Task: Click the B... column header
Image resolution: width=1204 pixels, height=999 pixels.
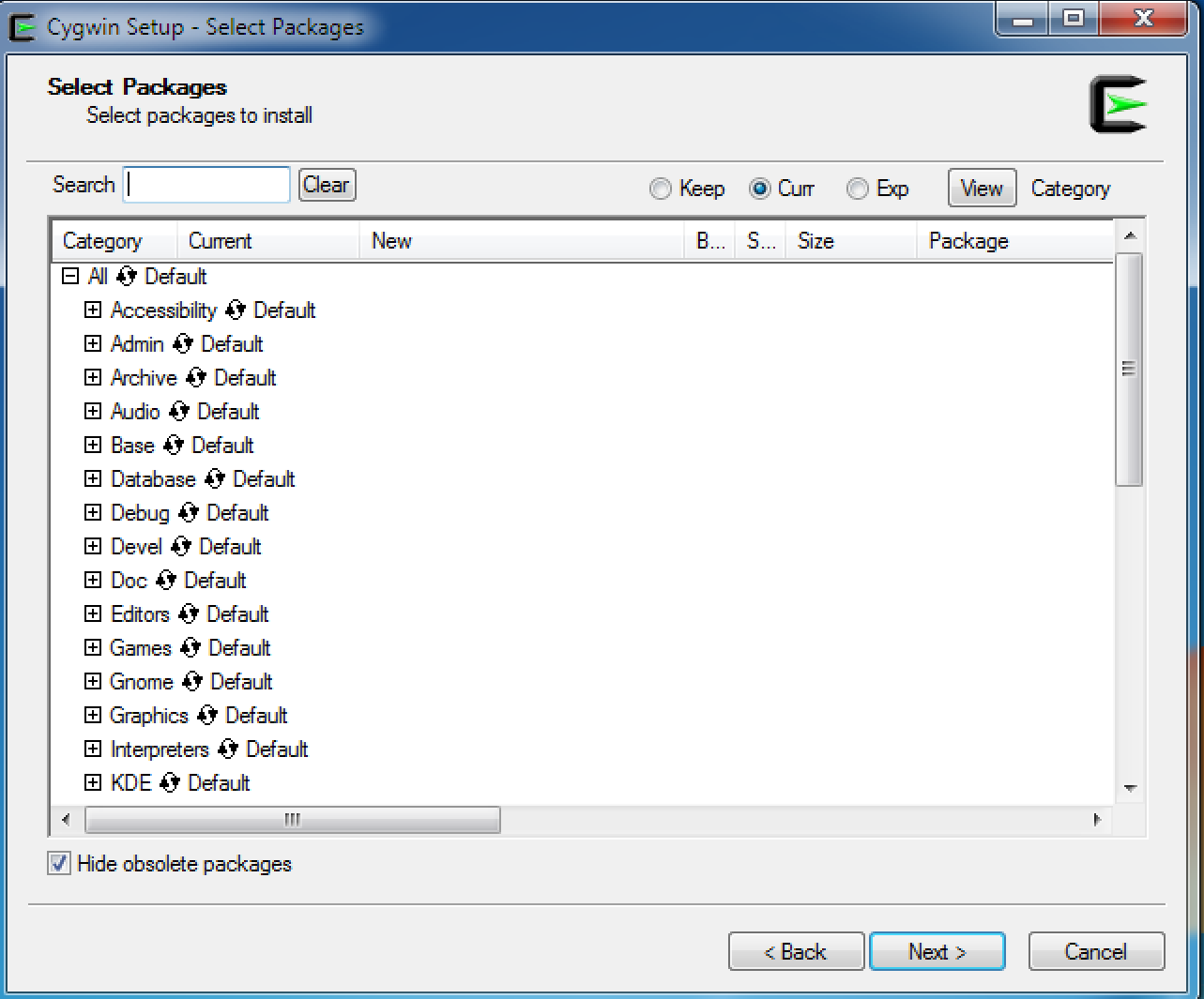Action: pos(709,241)
